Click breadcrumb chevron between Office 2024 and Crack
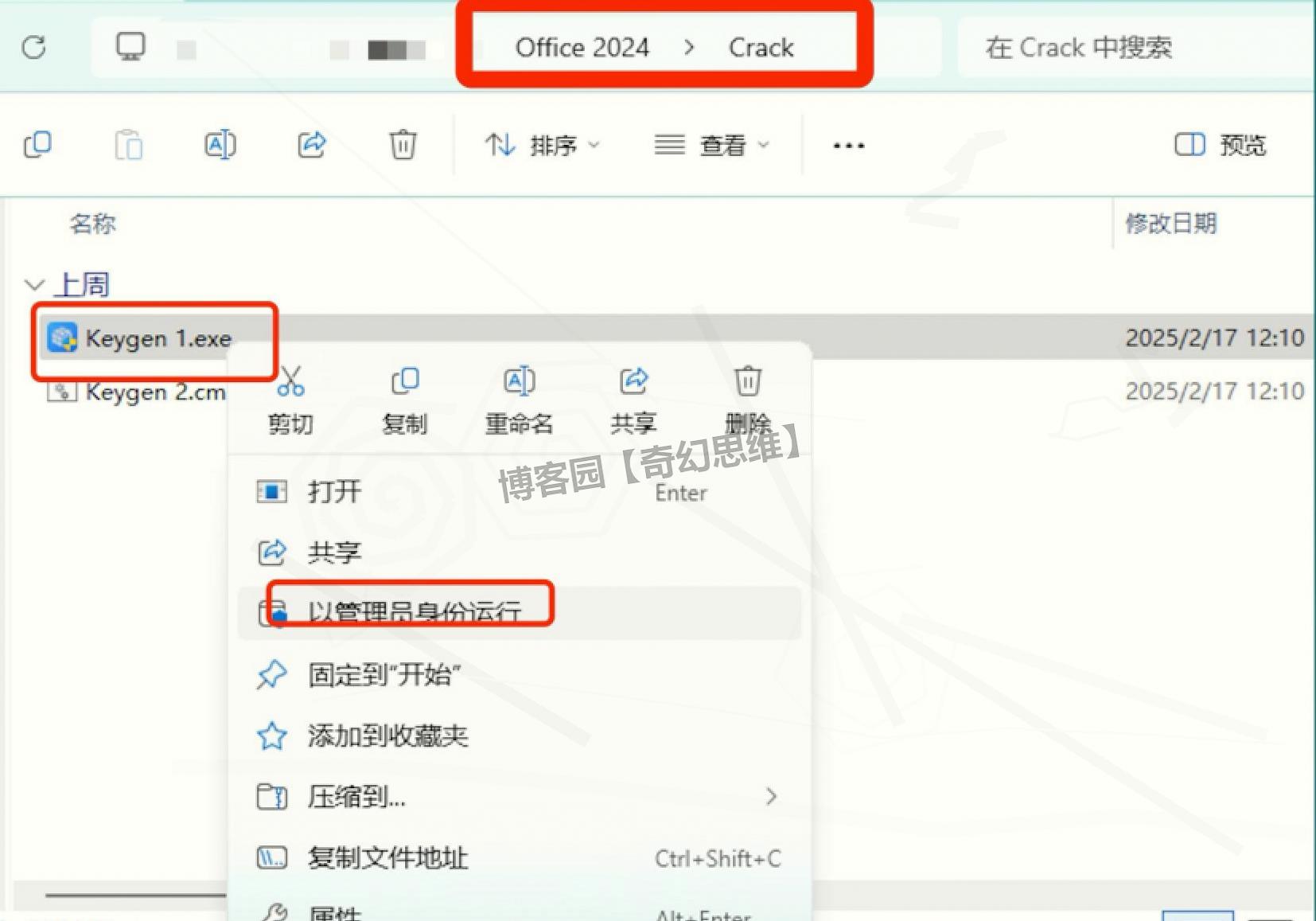Viewport: 1316px width, 921px height. (689, 48)
